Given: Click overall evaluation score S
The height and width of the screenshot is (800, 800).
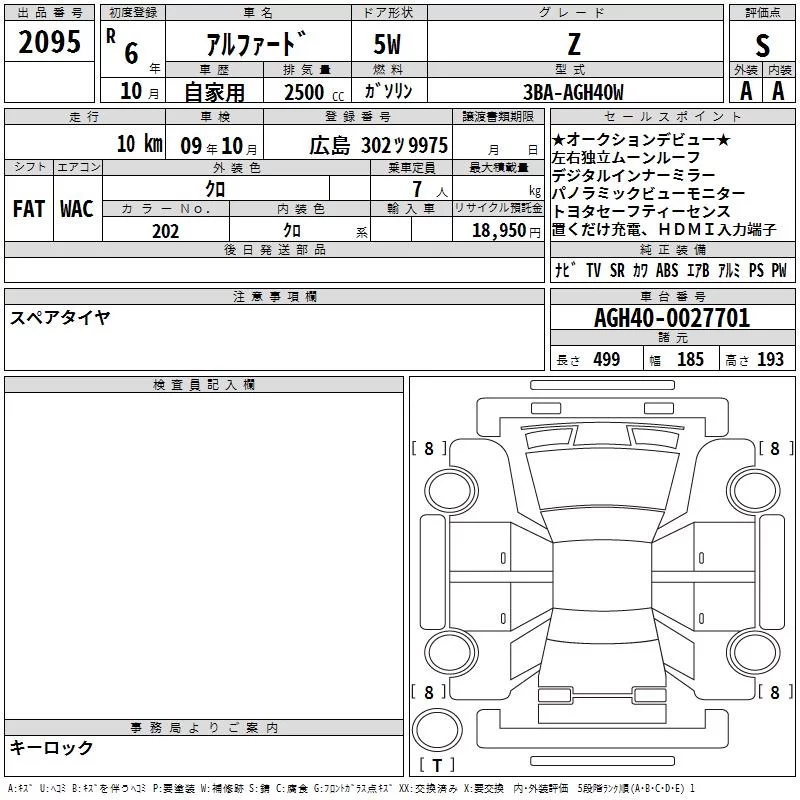Looking at the screenshot, I should tap(762, 45).
